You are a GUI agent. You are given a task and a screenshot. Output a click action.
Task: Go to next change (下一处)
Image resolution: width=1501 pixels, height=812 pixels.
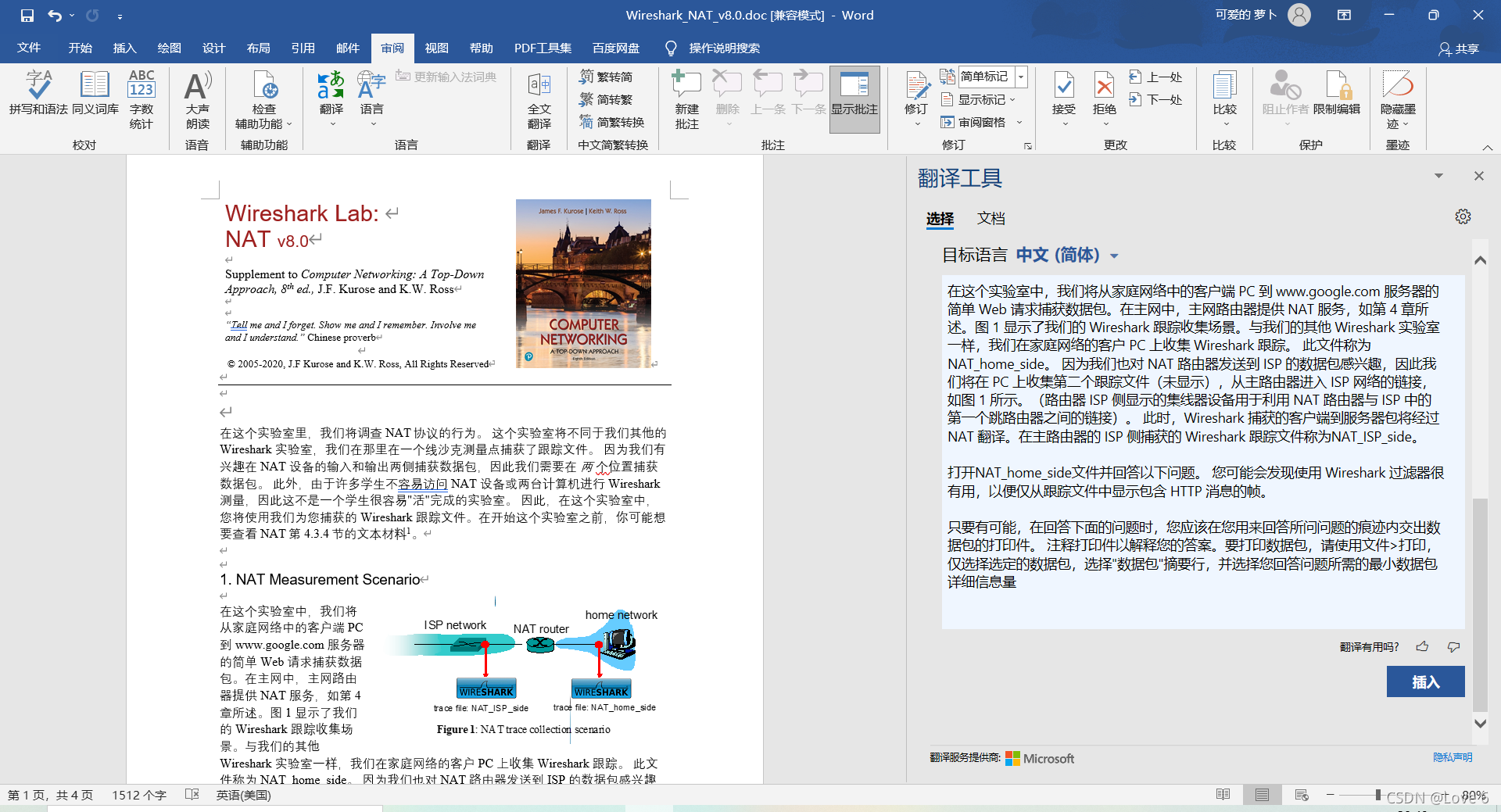1156,99
